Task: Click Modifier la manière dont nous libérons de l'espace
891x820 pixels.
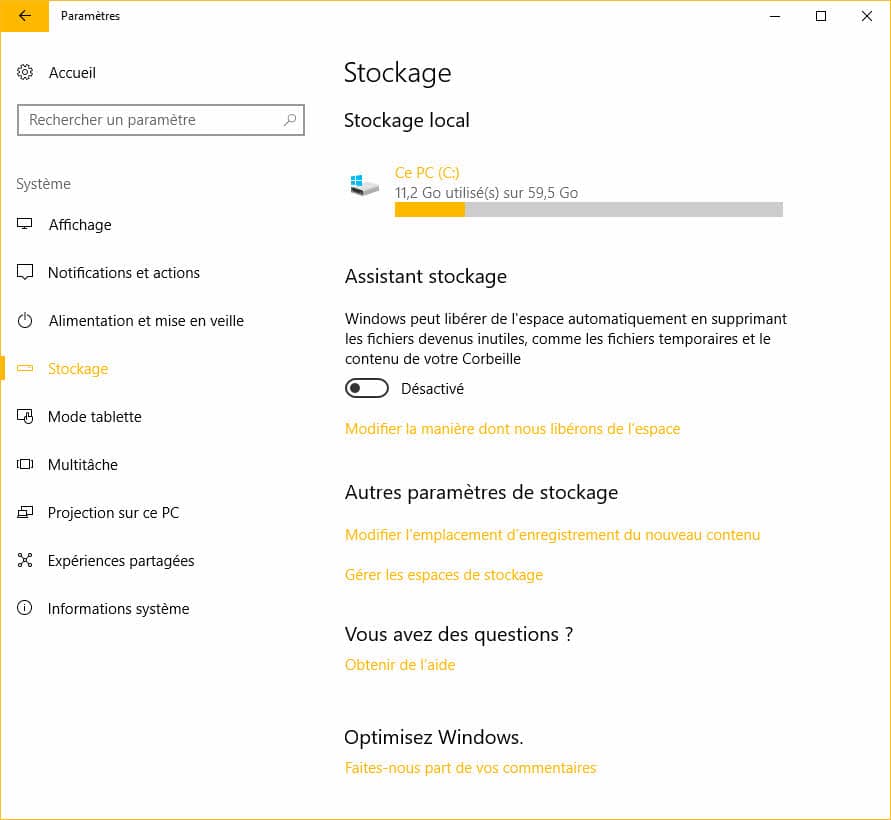Action: point(512,429)
